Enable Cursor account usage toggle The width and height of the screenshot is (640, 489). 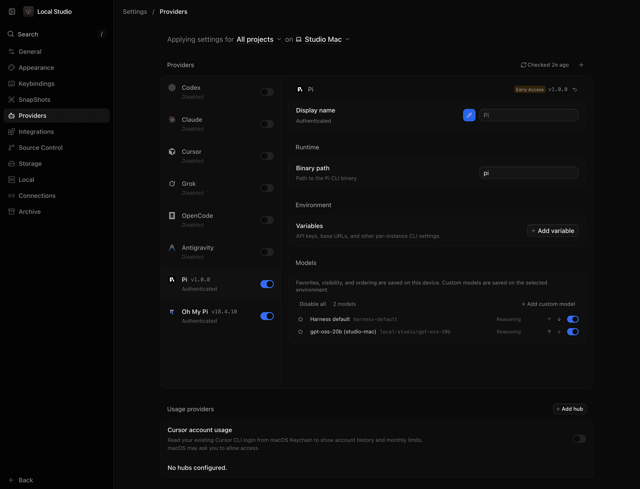(579, 439)
